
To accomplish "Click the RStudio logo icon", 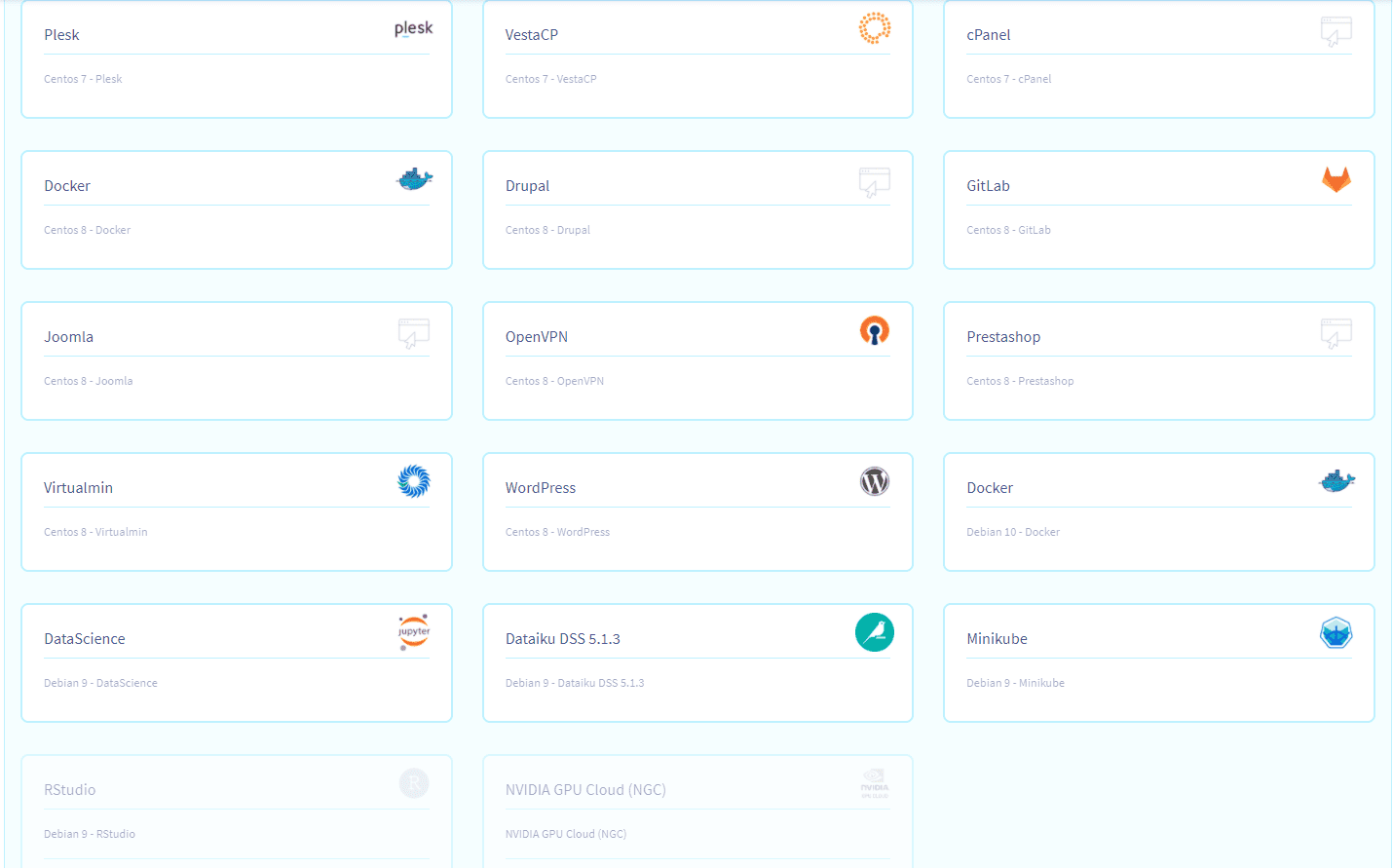I will (x=413, y=783).
